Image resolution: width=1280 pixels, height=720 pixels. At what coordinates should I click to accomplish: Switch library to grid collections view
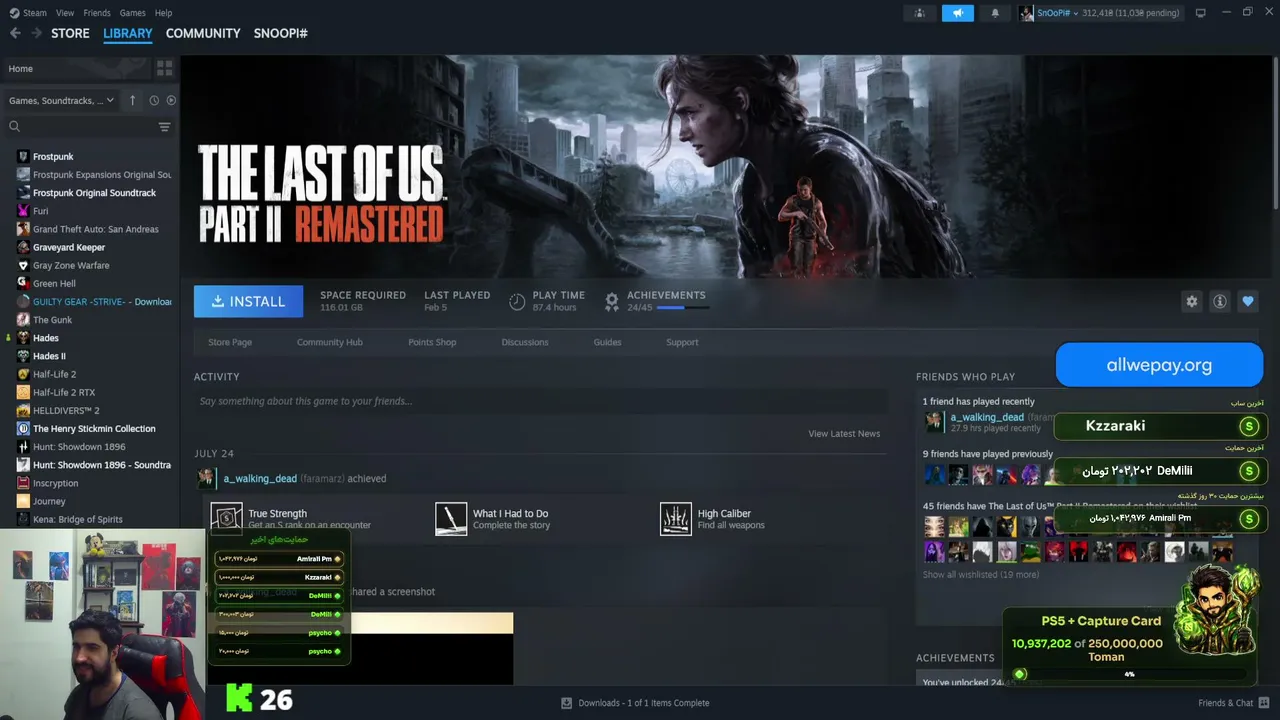(164, 68)
